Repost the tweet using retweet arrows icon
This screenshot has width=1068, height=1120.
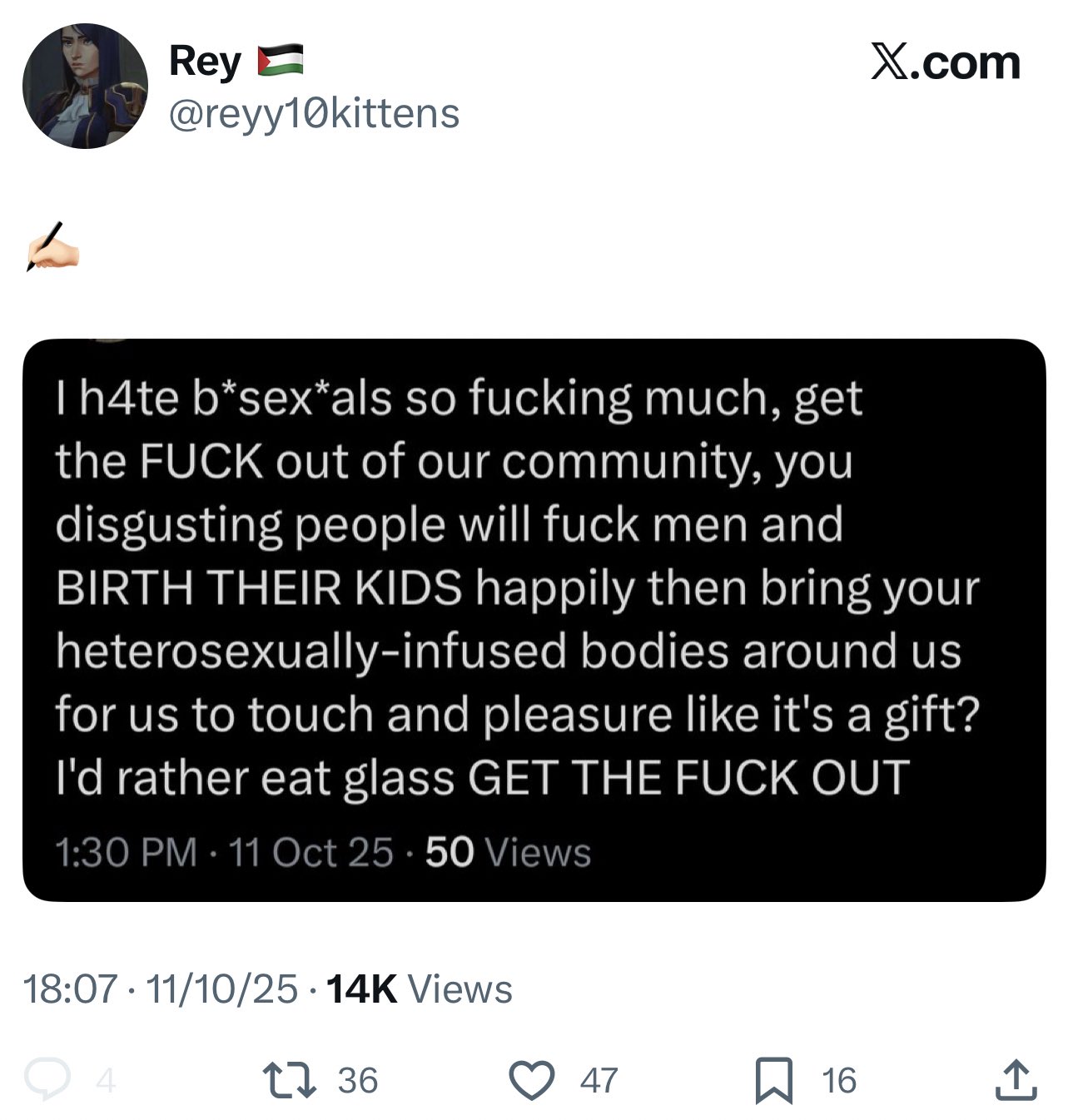[x=289, y=1080]
